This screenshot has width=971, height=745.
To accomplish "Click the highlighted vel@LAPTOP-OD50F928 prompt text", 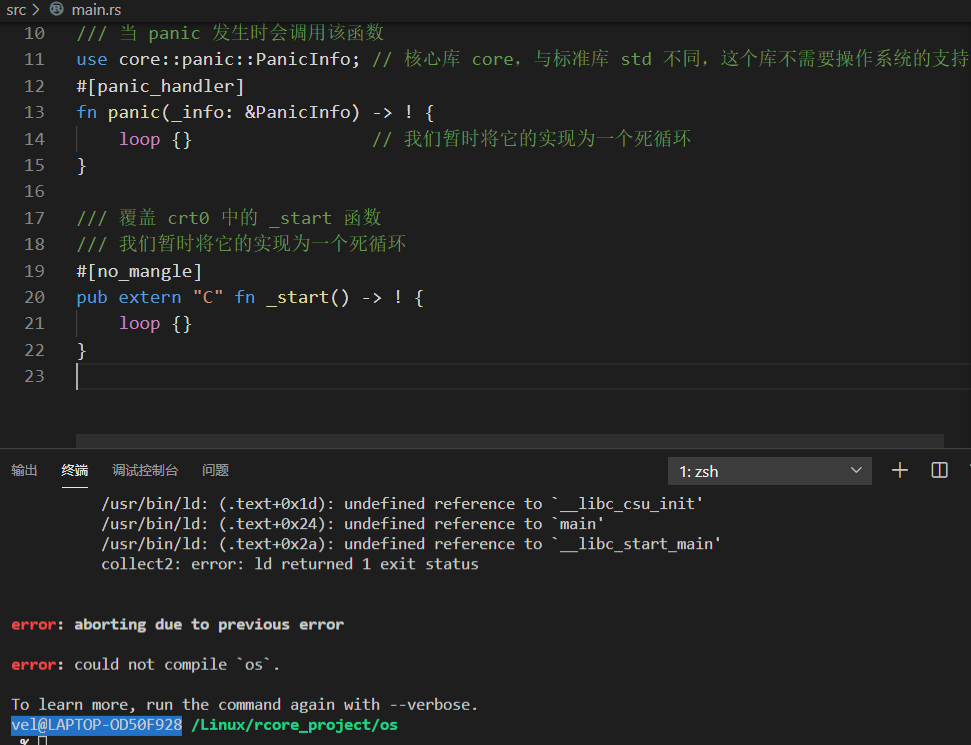I will pyautogui.click(x=97, y=725).
